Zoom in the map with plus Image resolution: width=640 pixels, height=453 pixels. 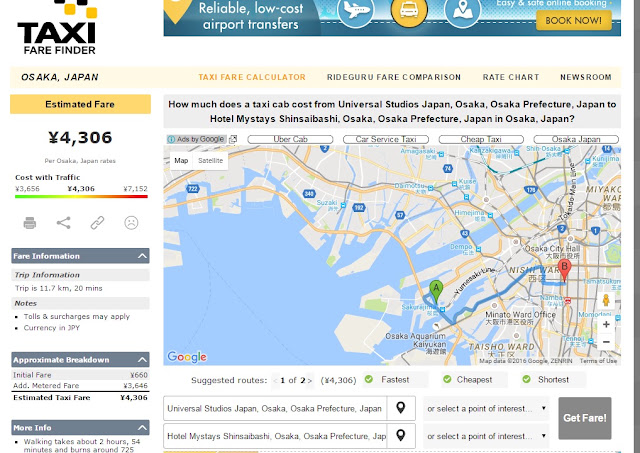[606, 324]
